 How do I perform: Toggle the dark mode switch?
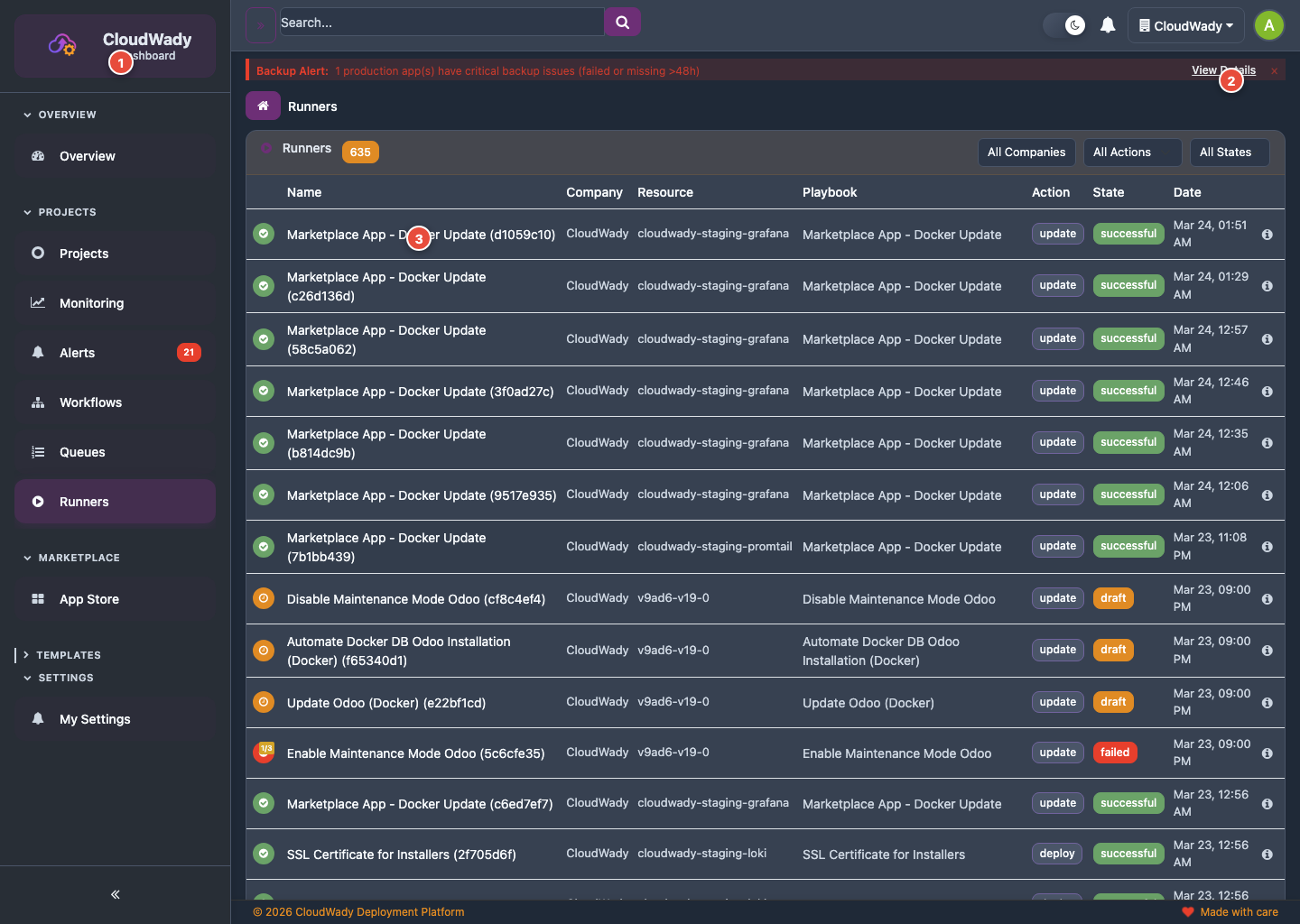(1064, 25)
